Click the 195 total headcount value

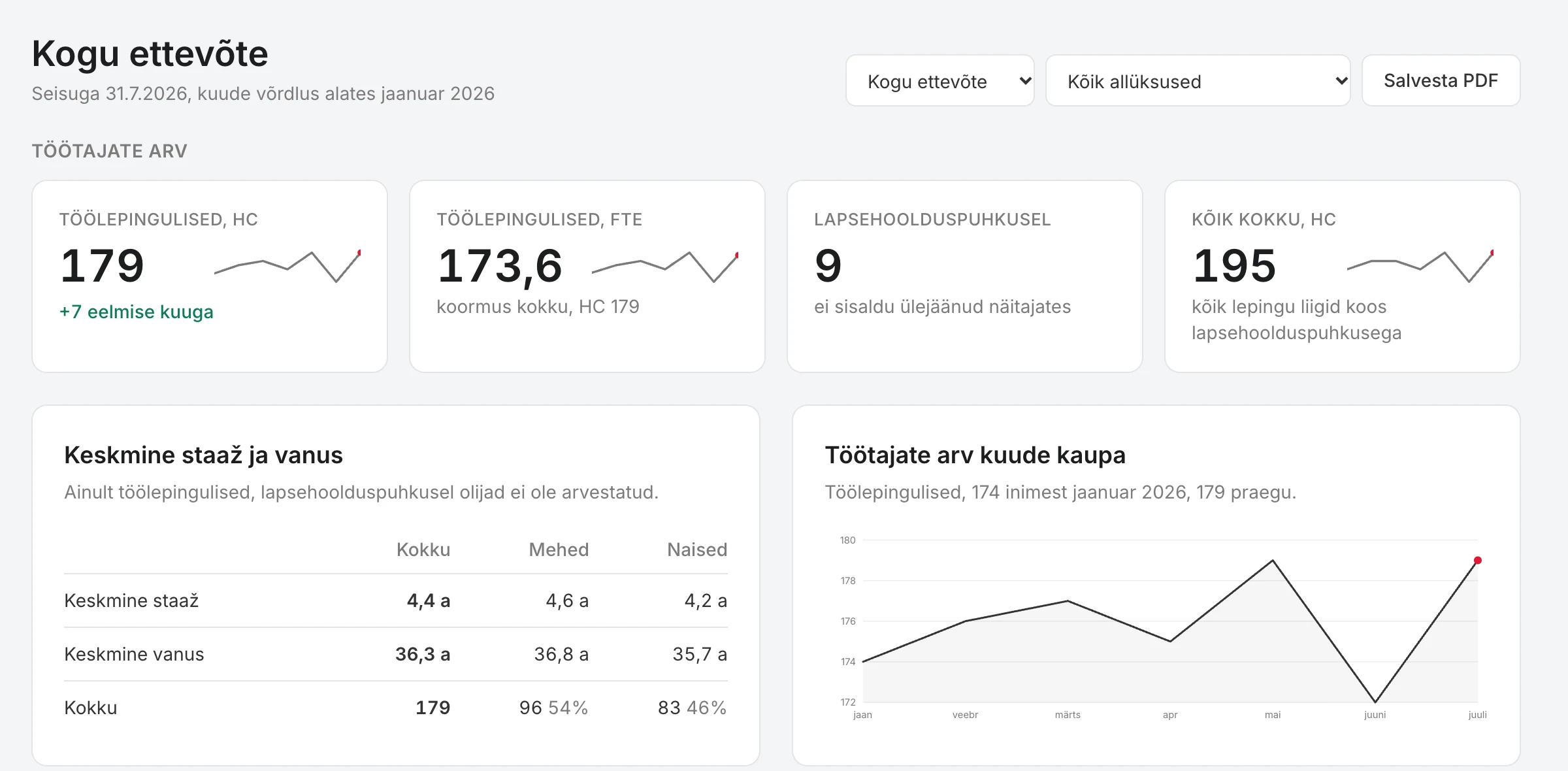pyautogui.click(x=1235, y=266)
